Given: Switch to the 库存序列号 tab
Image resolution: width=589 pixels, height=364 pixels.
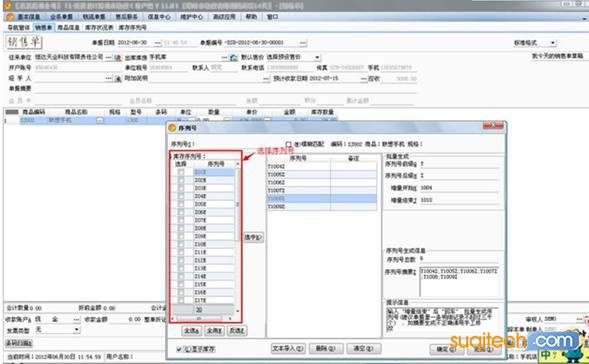Looking at the screenshot, I should (x=133, y=27).
